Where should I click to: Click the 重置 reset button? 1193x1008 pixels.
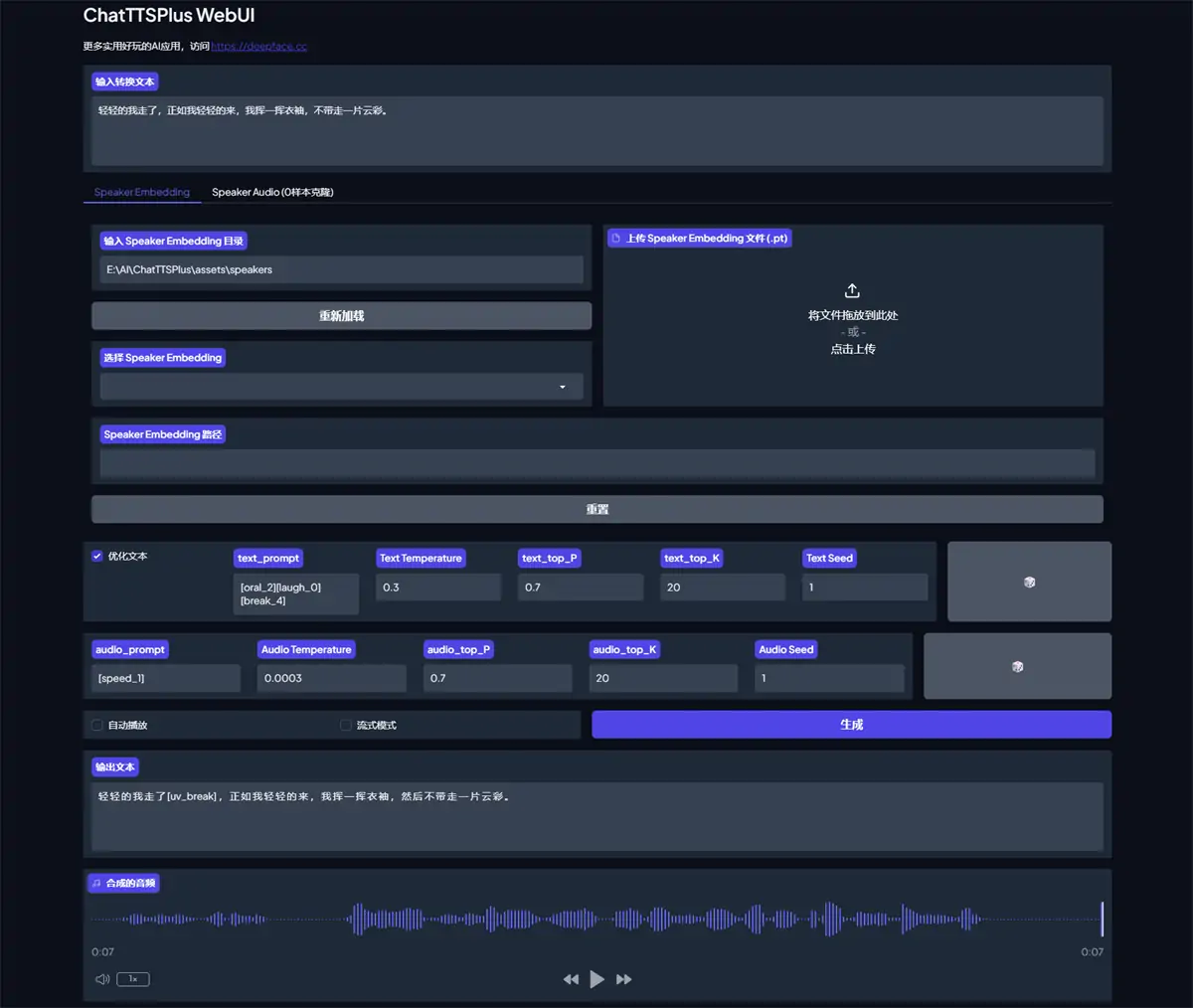pyautogui.click(x=597, y=509)
